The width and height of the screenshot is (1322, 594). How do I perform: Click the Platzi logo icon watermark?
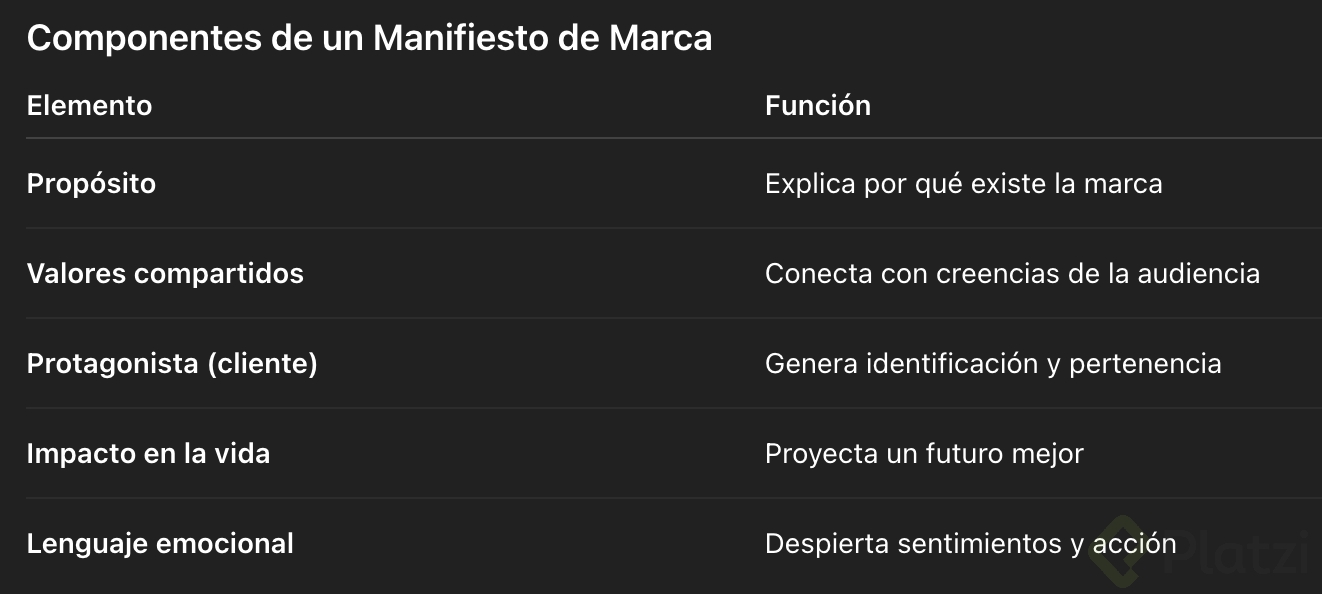pos(1122,550)
